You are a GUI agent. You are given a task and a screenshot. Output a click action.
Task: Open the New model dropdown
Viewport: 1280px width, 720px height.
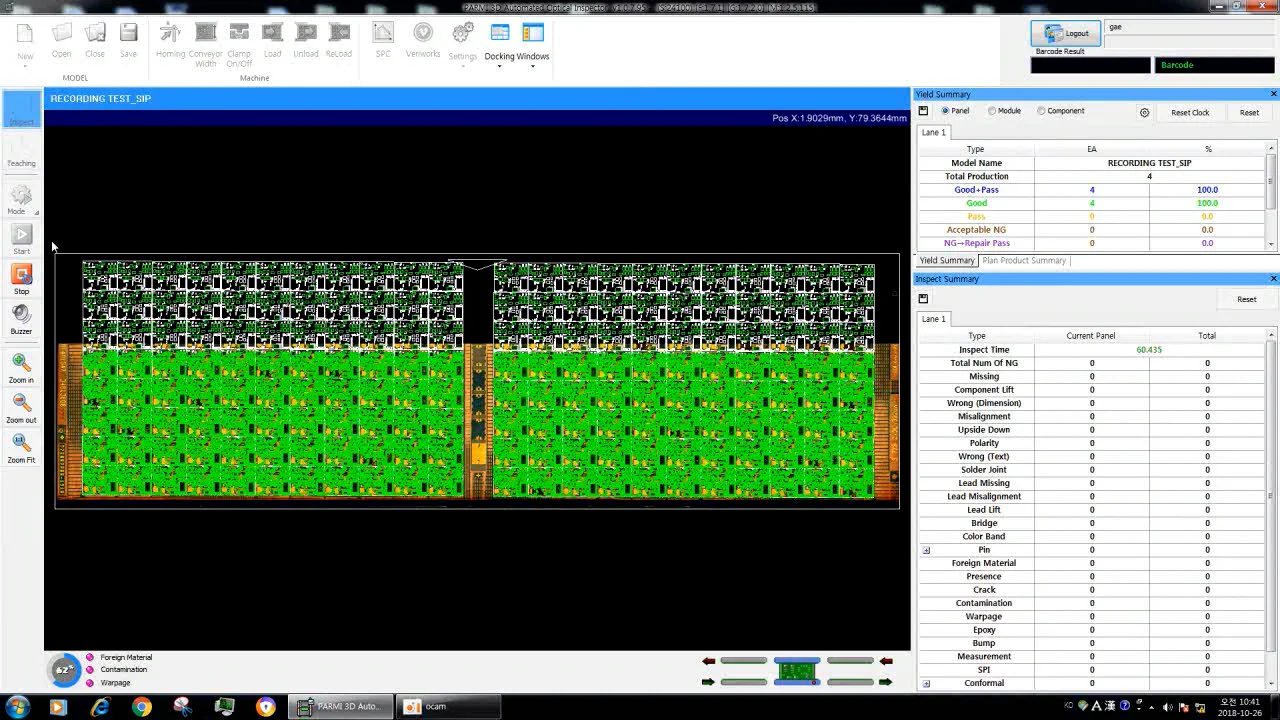pos(25,66)
